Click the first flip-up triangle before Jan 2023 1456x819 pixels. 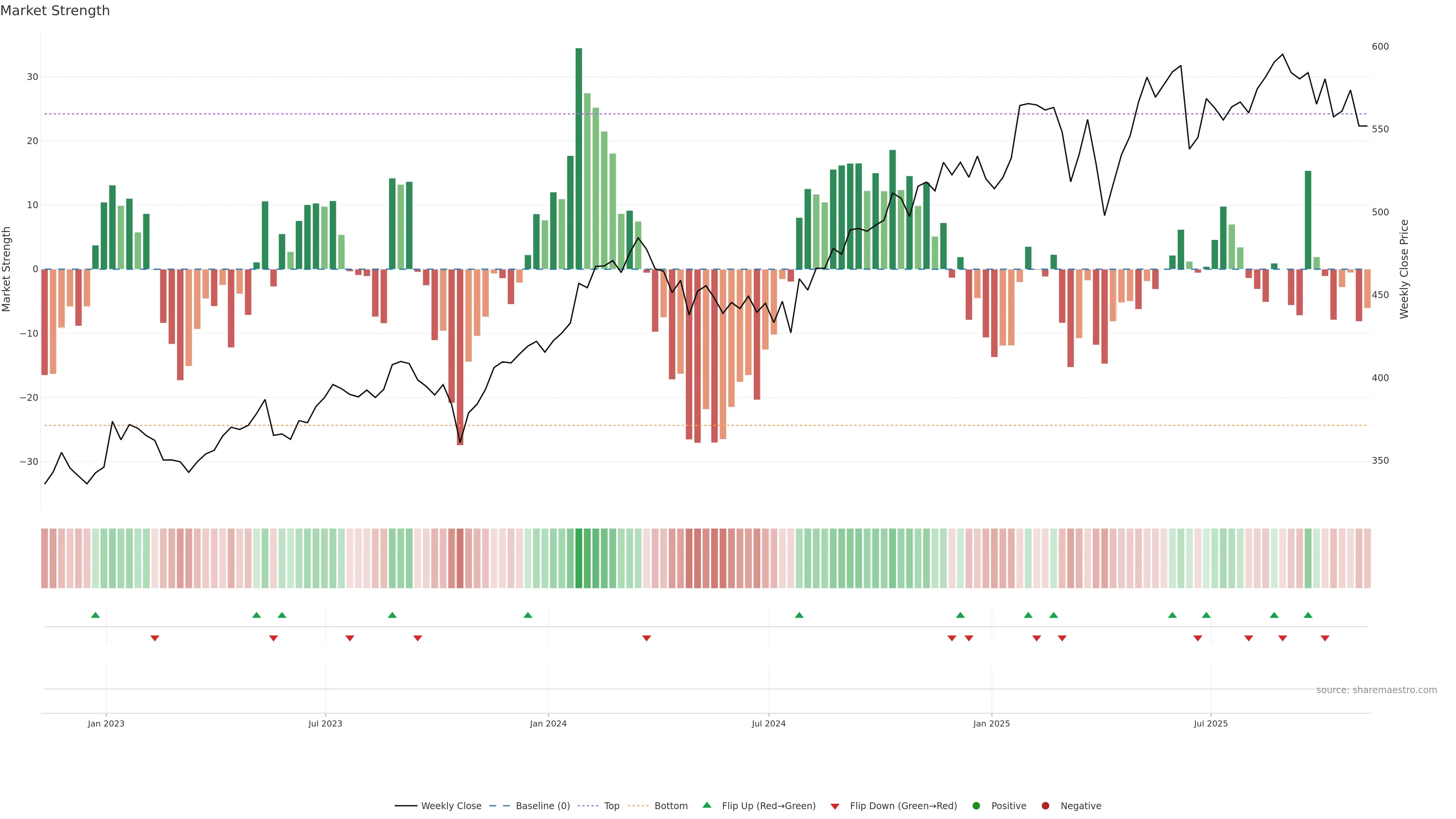96,615
